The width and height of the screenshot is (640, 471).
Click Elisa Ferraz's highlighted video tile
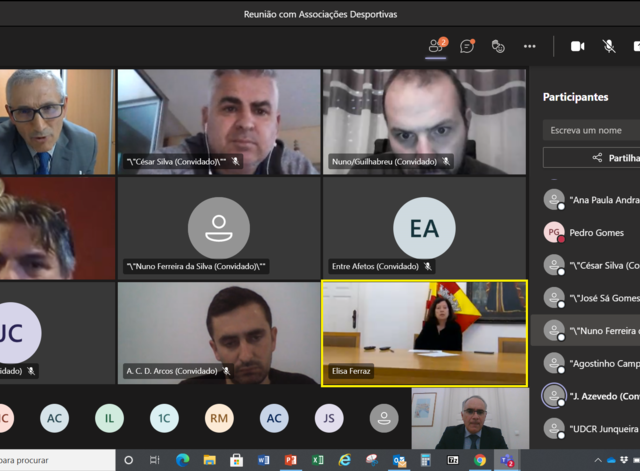[x=424, y=332]
